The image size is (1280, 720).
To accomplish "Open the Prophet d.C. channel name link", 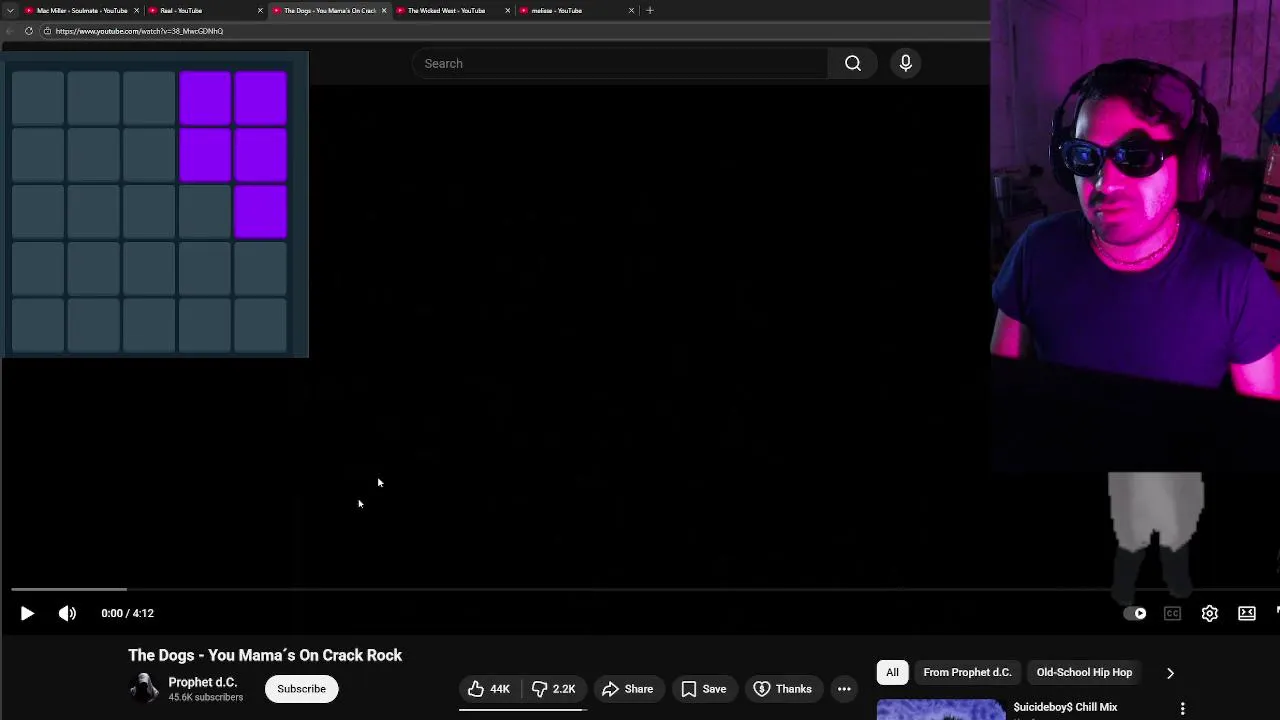I will (202, 682).
